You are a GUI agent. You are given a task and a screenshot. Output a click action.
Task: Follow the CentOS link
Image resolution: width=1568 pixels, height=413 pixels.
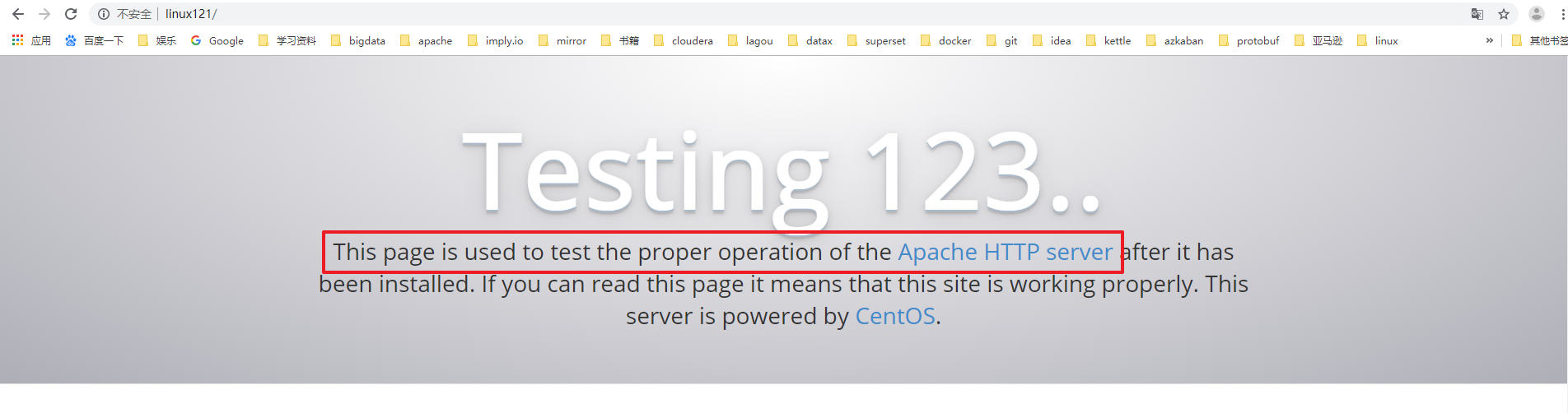coord(895,316)
